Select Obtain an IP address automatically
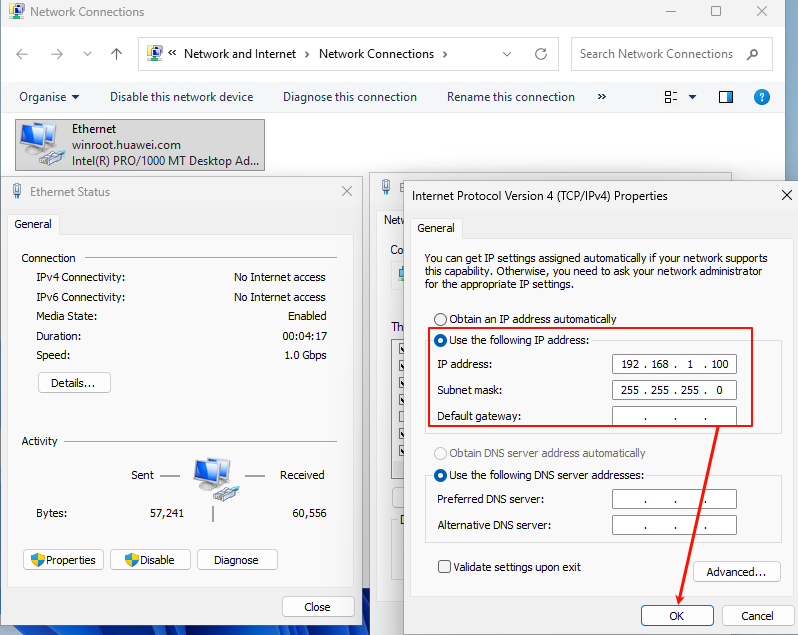This screenshot has width=798, height=635. (525, 319)
